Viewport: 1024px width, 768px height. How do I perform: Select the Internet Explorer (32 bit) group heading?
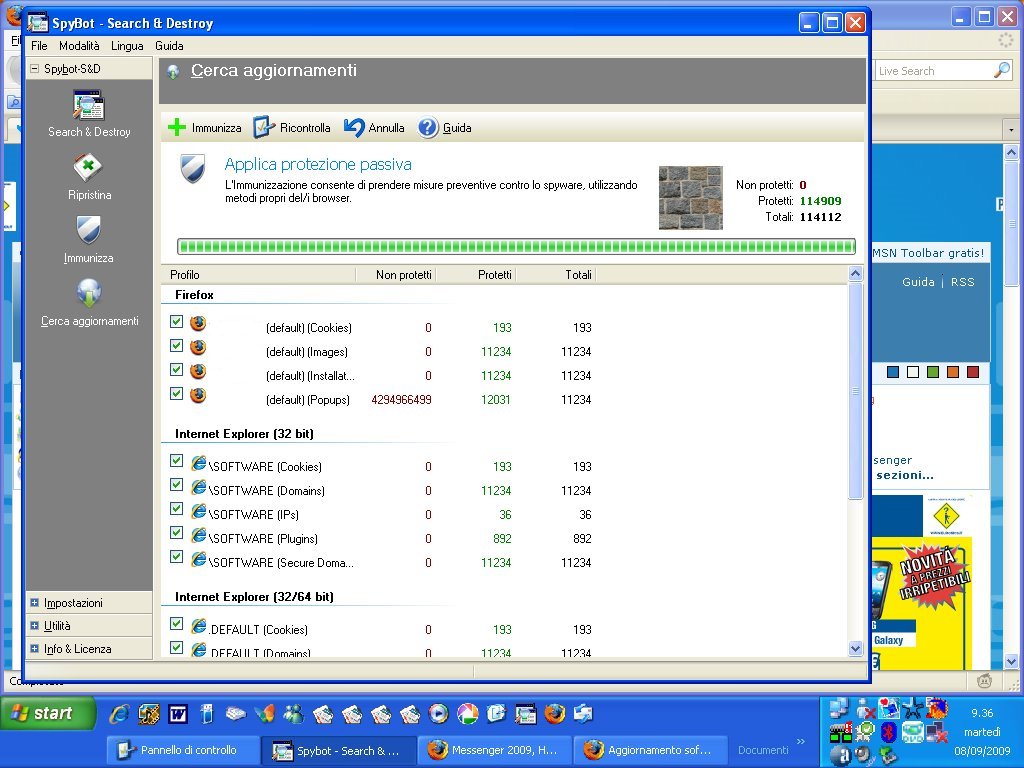[244, 434]
